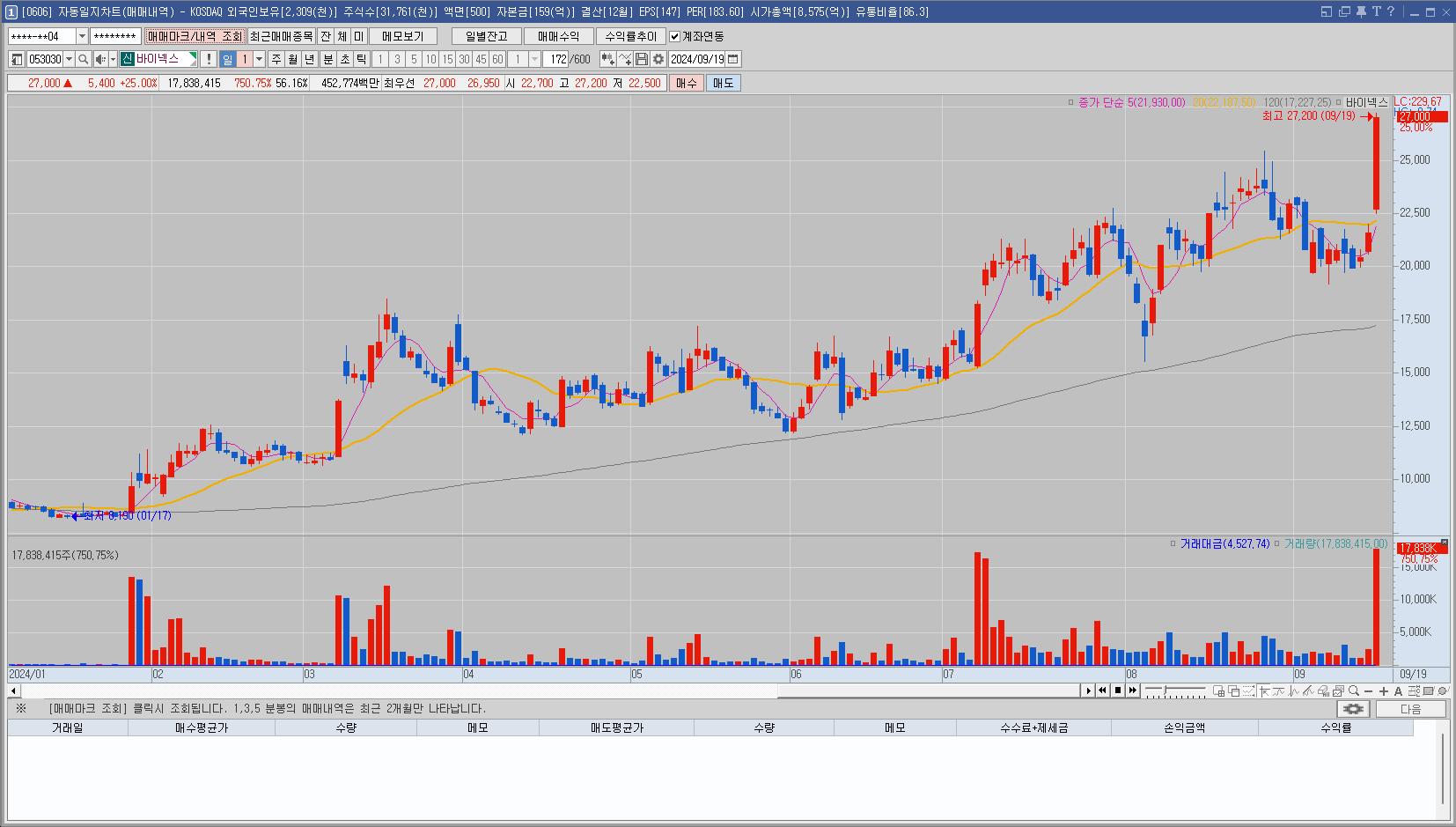Select the 일 daily period toggle
Image resolution: width=1456 pixels, height=827 pixels.
click(x=227, y=59)
